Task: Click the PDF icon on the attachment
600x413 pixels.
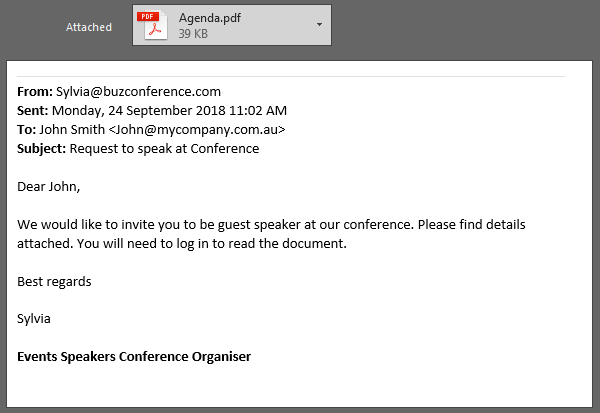Action: tap(152, 26)
